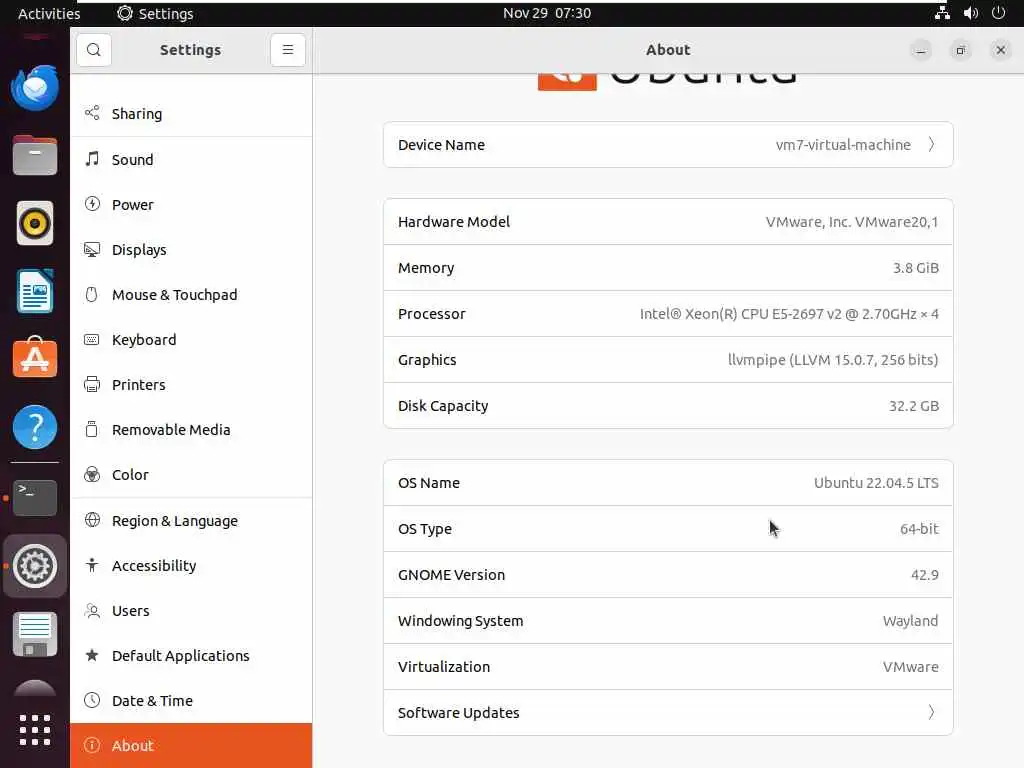Screen dimensions: 1024x768
Task: Expand Device Name row chevron
Action: click(x=931, y=144)
